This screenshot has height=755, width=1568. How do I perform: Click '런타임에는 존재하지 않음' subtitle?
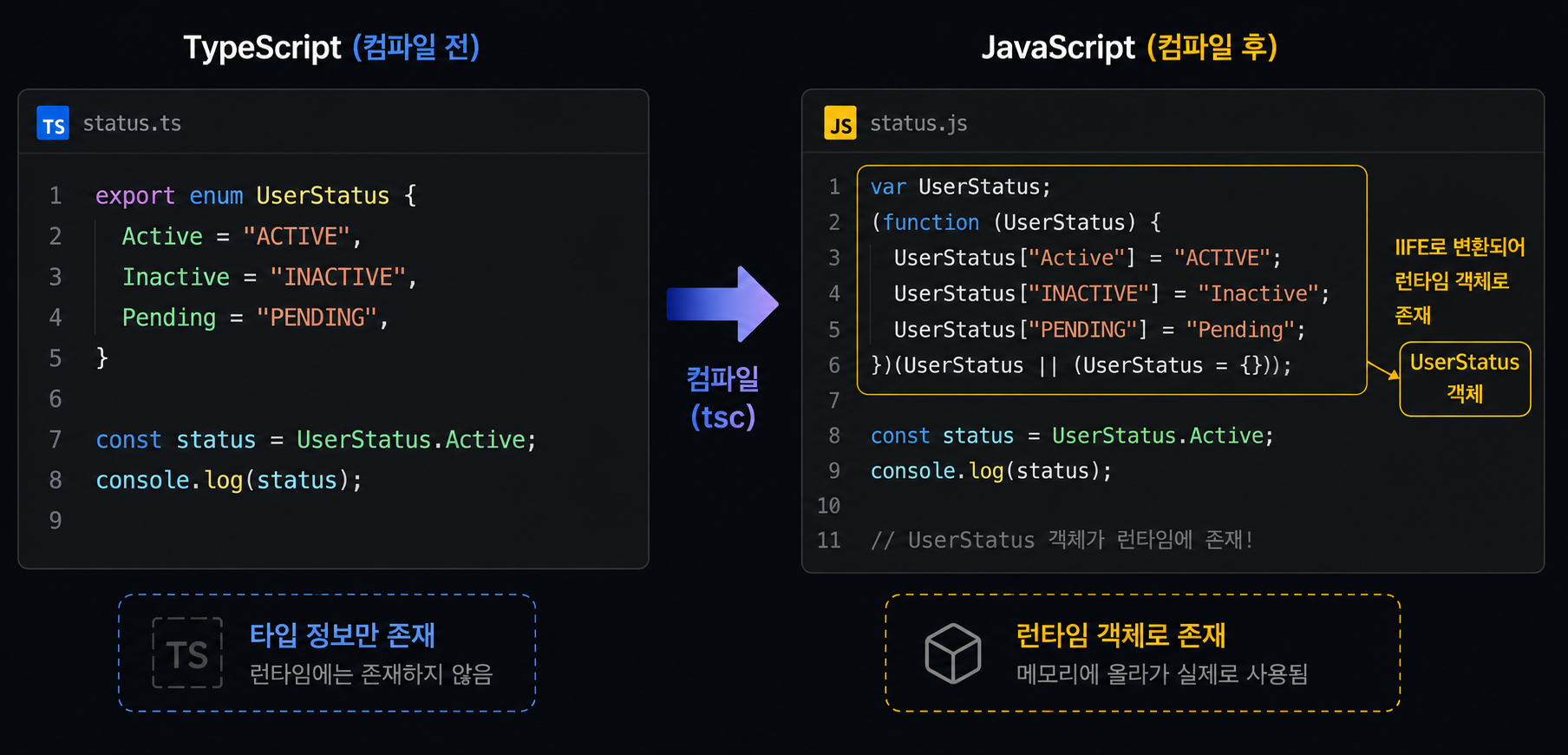(371, 674)
